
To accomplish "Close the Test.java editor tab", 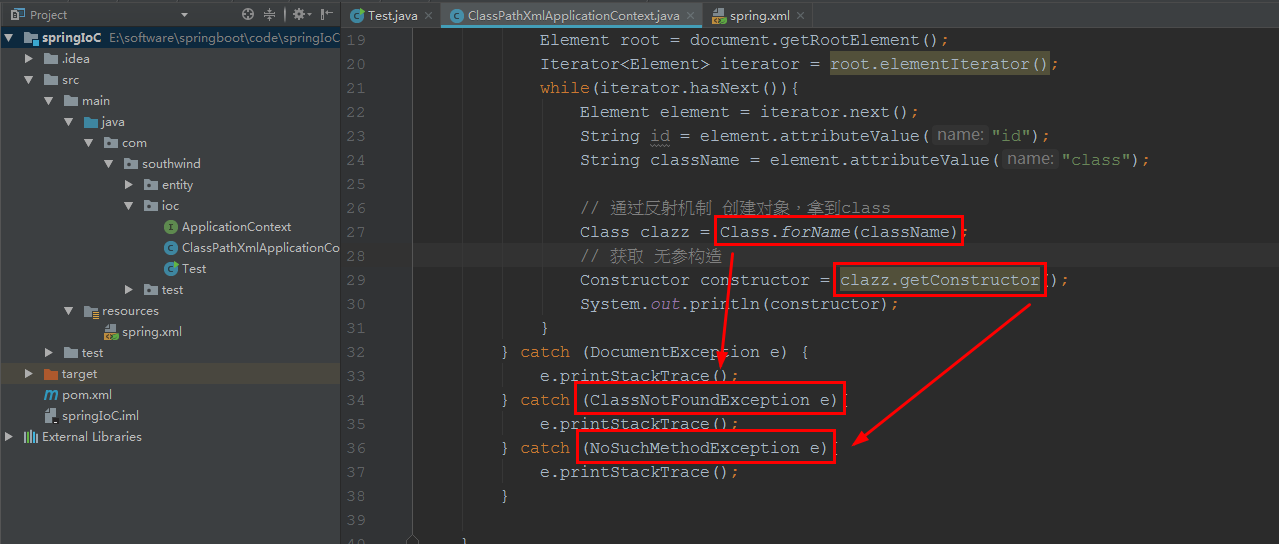I will (x=428, y=16).
